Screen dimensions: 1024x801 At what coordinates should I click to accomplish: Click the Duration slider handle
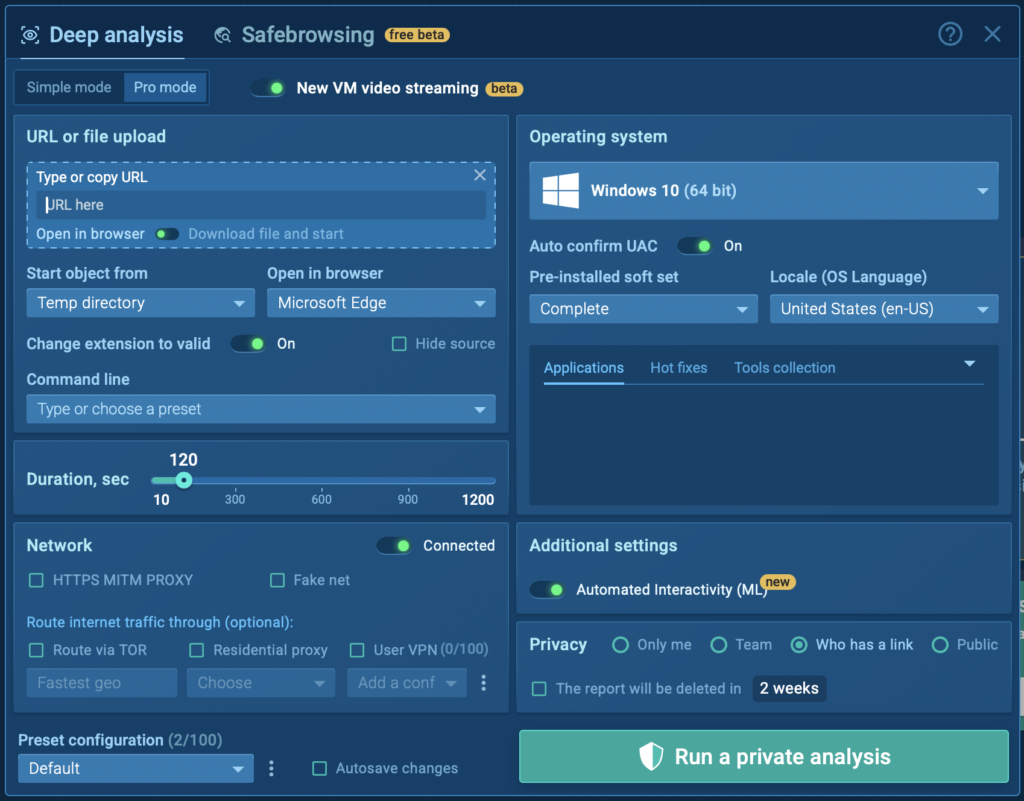[x=183, y=480]
